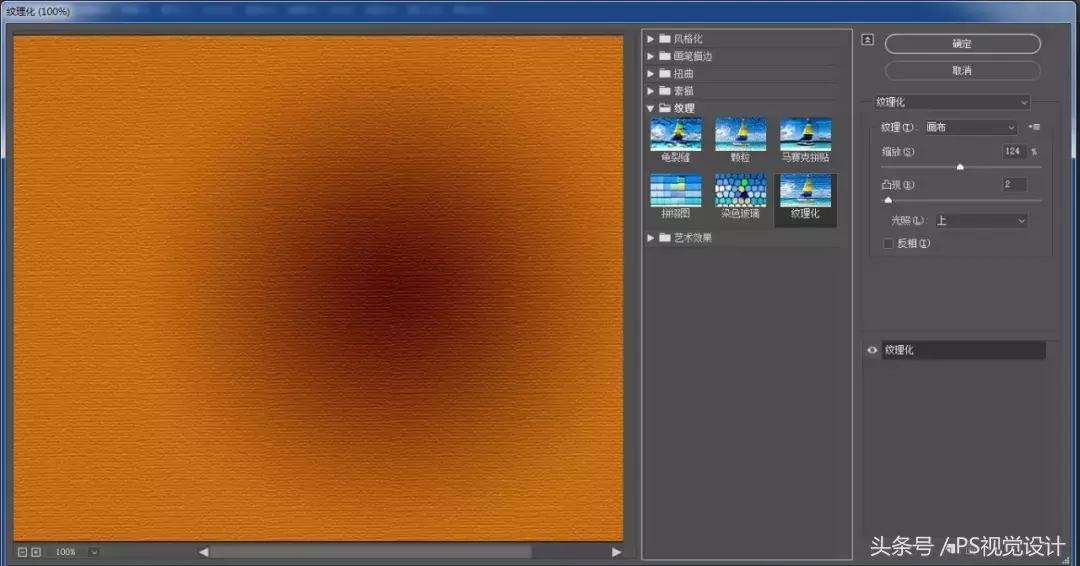Viewport: 1080px width, 566px height.
Task: Collapse the filter thumbnails panel with double-arrow icon
Action: tap(867, 40)
